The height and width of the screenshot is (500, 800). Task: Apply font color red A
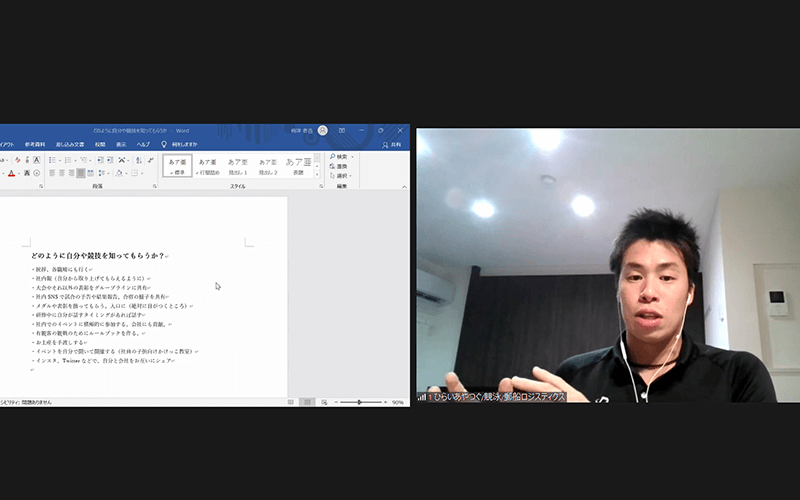pyautogui.click(x=11, y=173)
